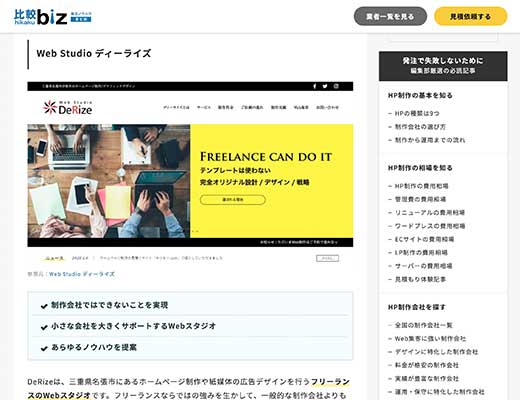
Task: Open the link HPの種類は9つ
Action: pyautogui.click(x=417, y=113)
